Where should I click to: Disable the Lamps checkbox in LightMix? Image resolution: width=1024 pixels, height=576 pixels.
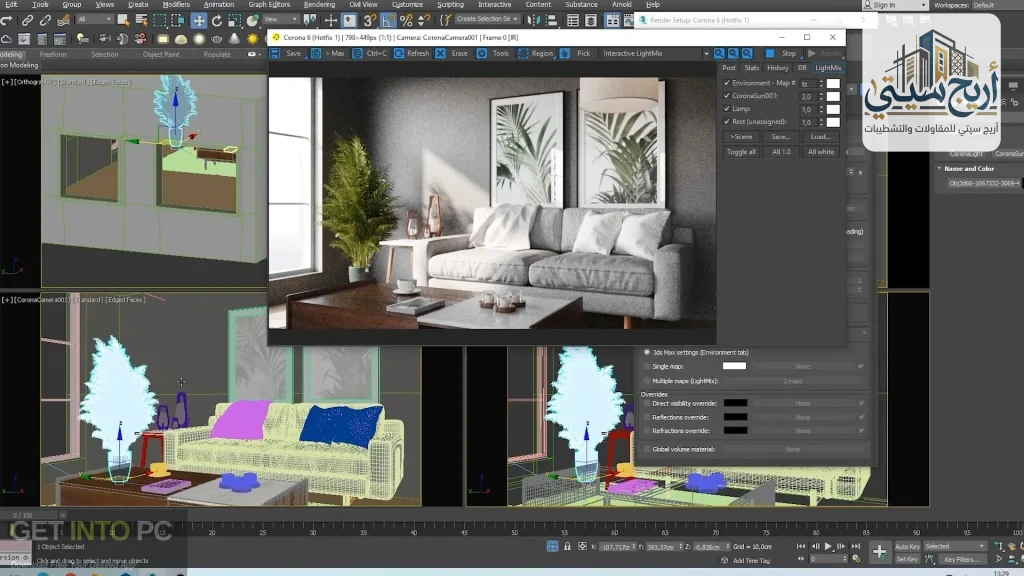[x=726, y=110]
